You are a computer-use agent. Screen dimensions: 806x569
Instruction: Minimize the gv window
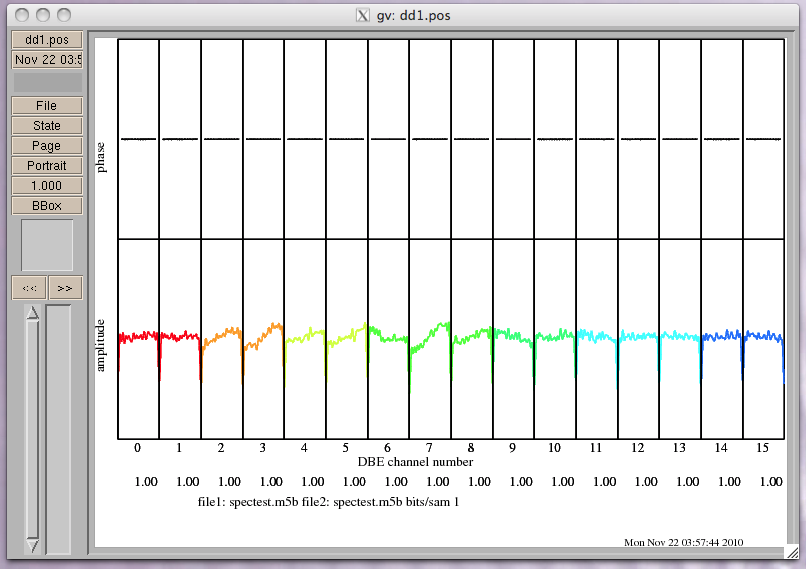44,15
